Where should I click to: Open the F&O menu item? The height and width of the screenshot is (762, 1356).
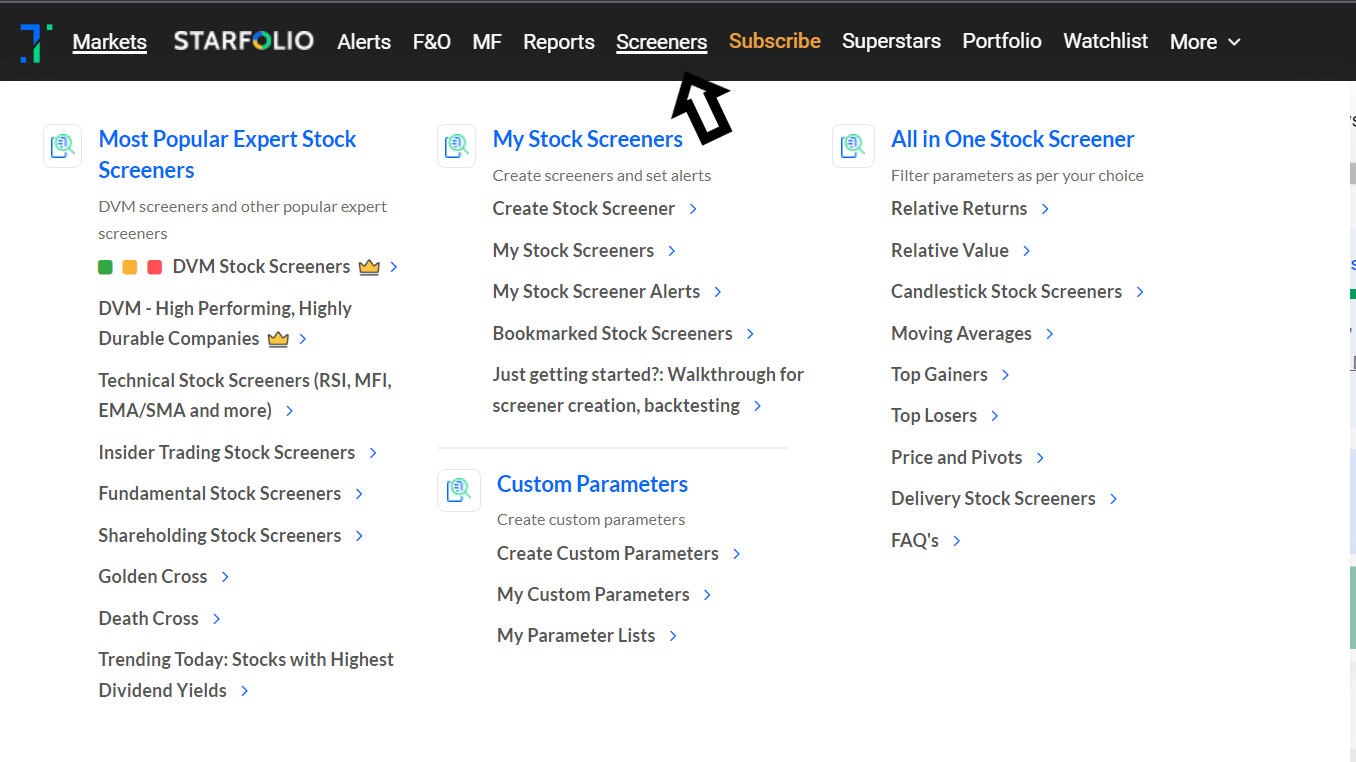tap(432, 42)
